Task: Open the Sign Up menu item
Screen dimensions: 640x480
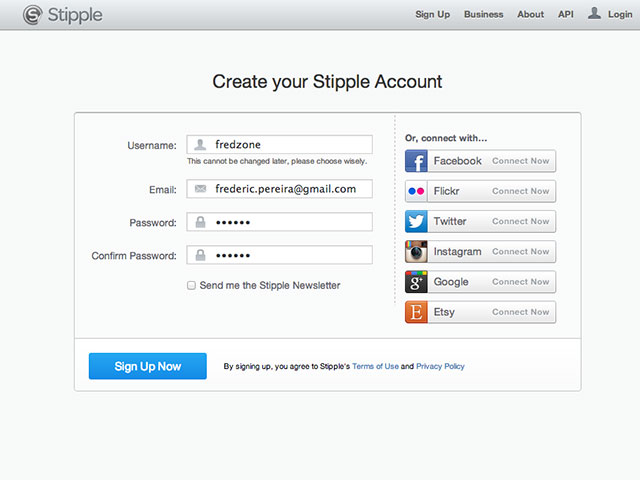Action: (x=433, y=14)
